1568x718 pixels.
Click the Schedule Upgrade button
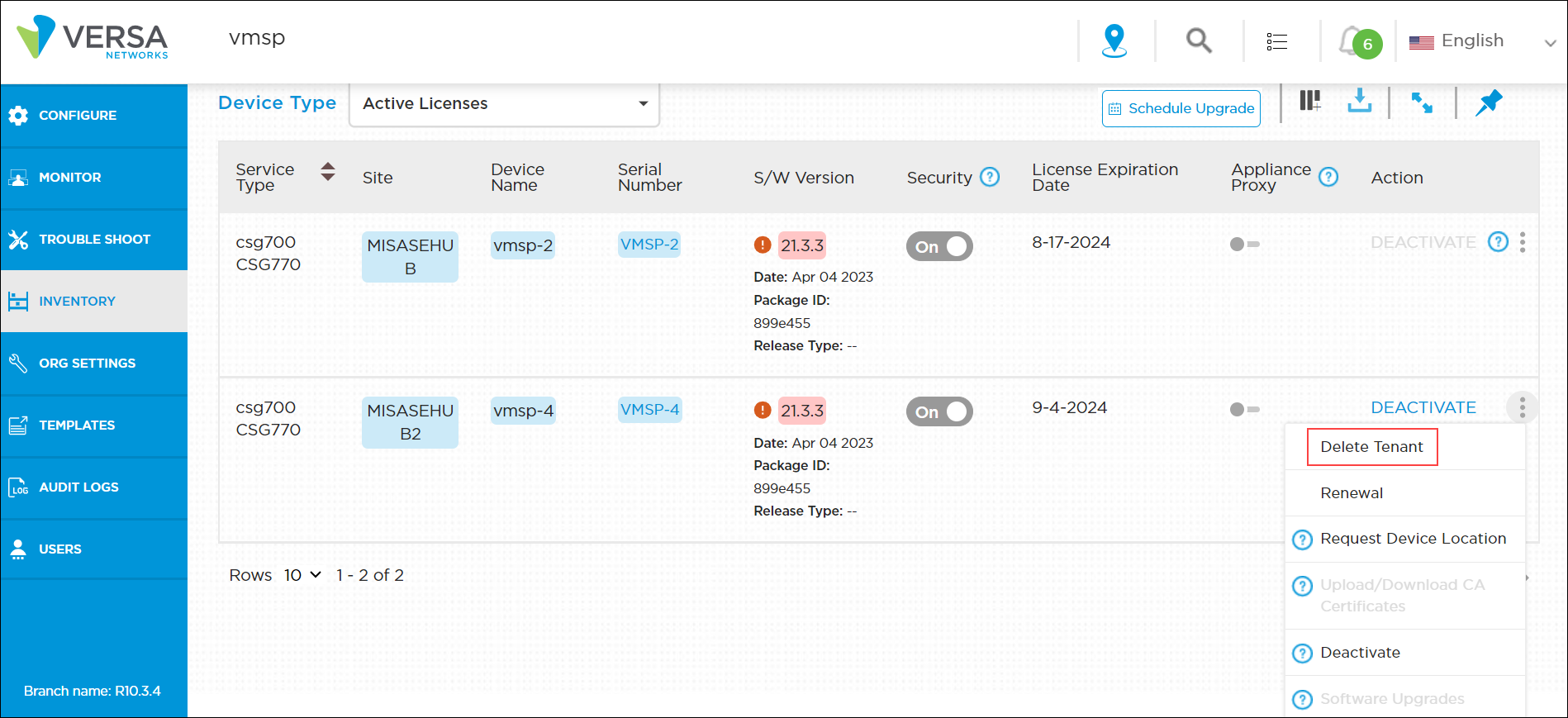[1181, 108]
